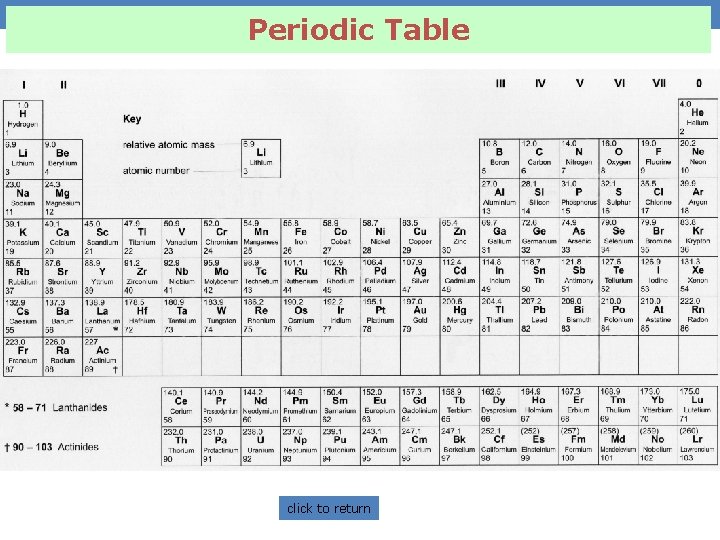
Task: Click the 'Periodic Table' title banner
Action: coord(358,29)
